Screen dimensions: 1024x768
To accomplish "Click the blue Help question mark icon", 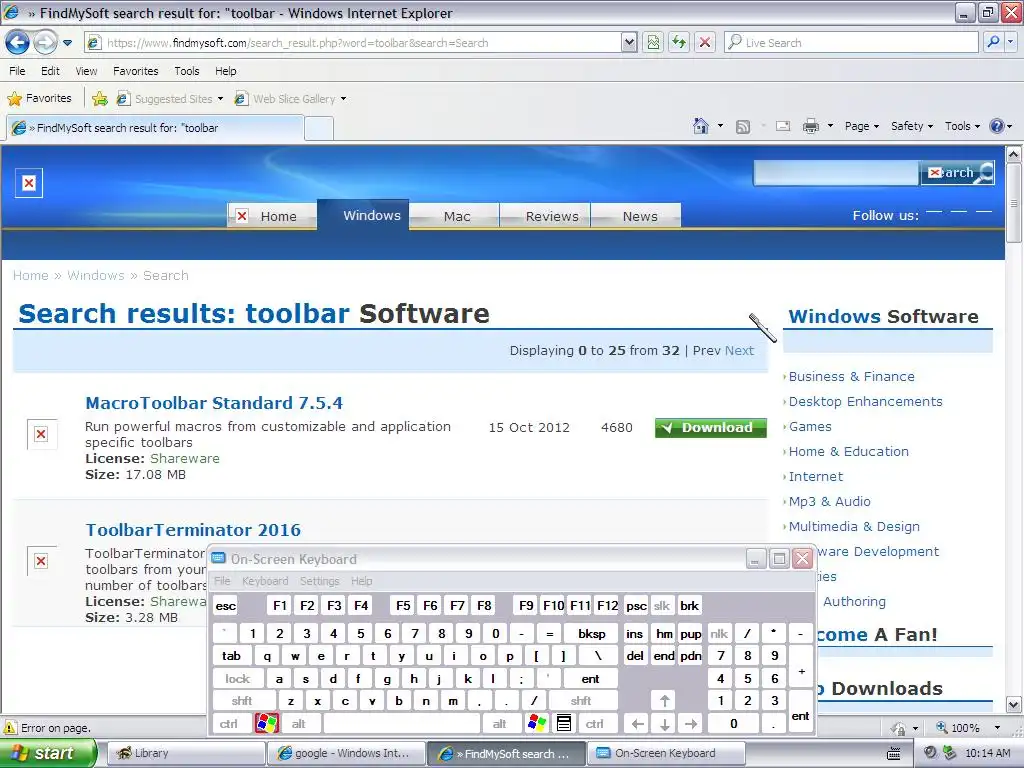I will coord(997,126).
